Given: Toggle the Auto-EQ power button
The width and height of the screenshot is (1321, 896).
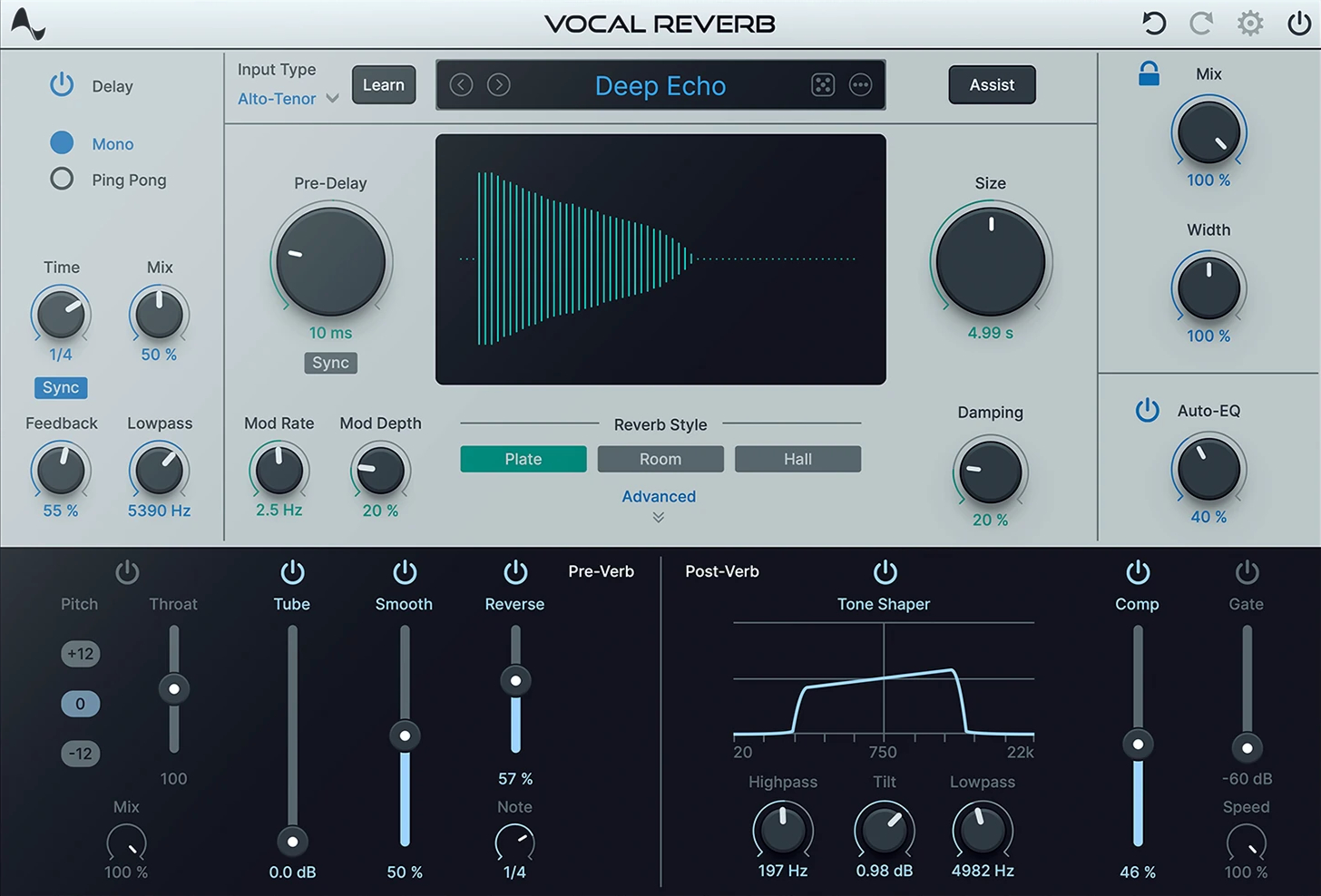Looking at the screenshot, I should click(1148, 410).
